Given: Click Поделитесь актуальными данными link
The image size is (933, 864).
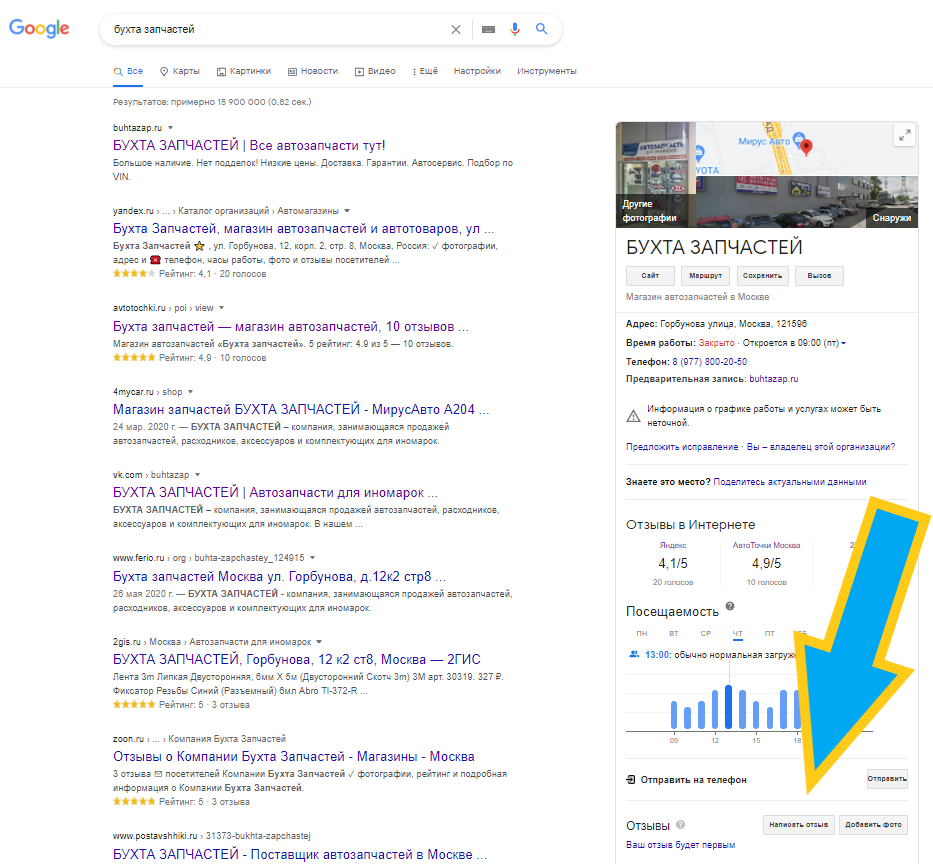Looking at the screenshot, I should coord(790,482).
